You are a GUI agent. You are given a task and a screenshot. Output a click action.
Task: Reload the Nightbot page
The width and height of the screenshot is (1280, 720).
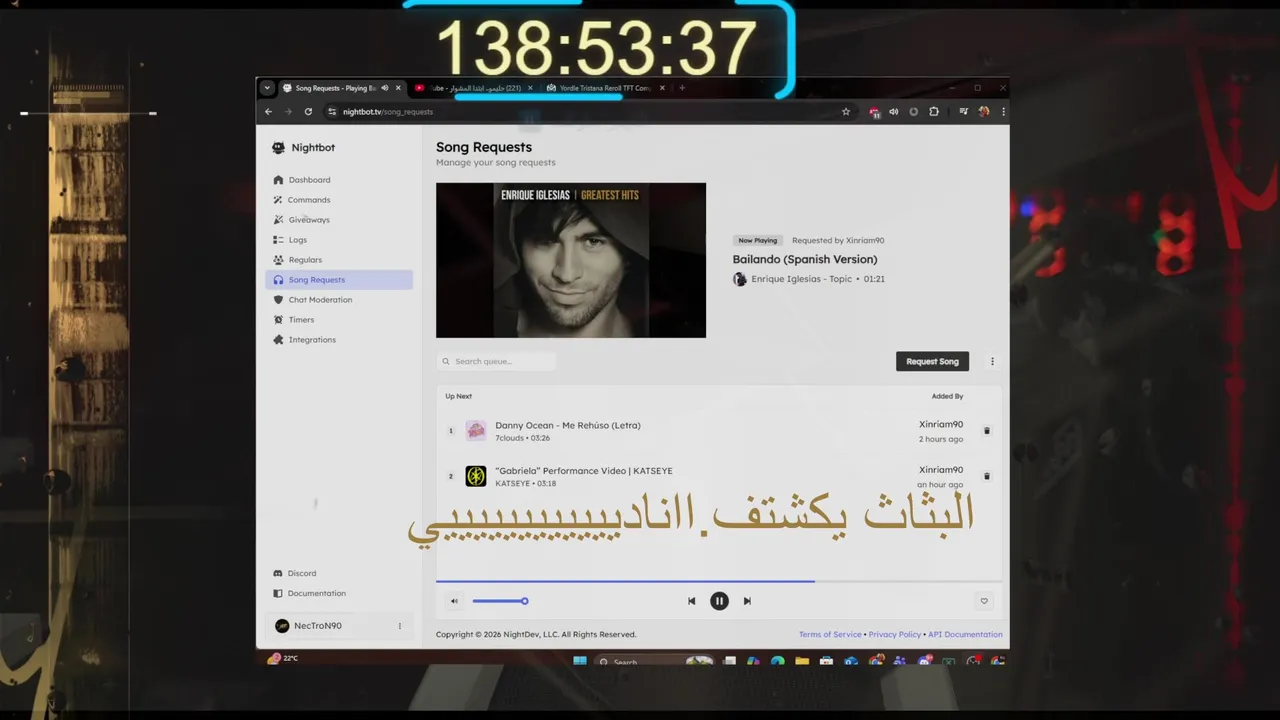coord(308,112)
